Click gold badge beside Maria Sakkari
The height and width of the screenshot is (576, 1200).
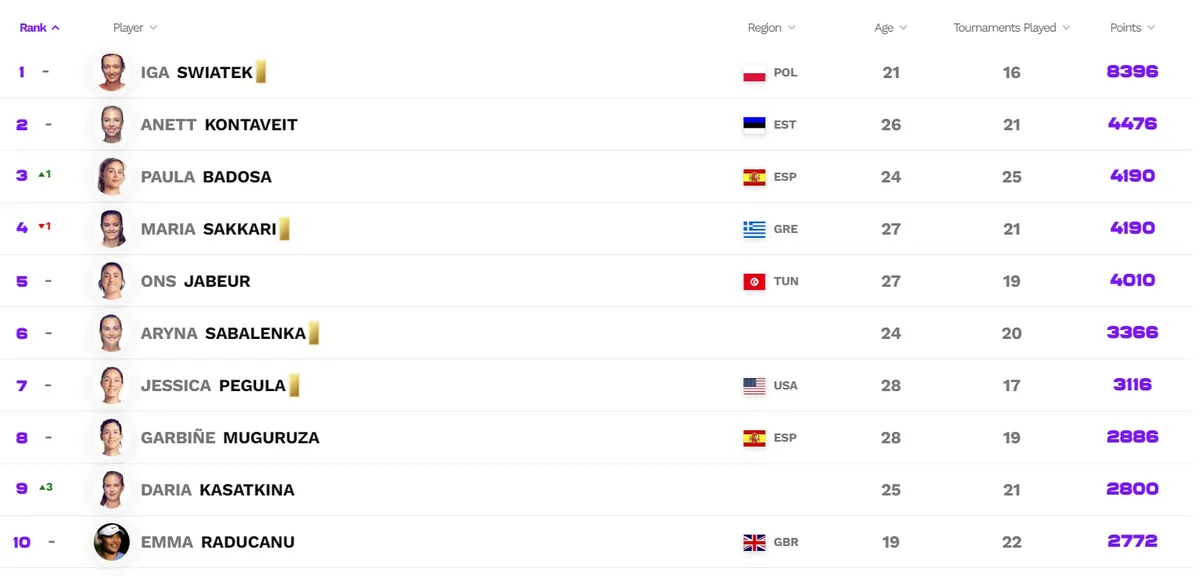coord(284,229)
